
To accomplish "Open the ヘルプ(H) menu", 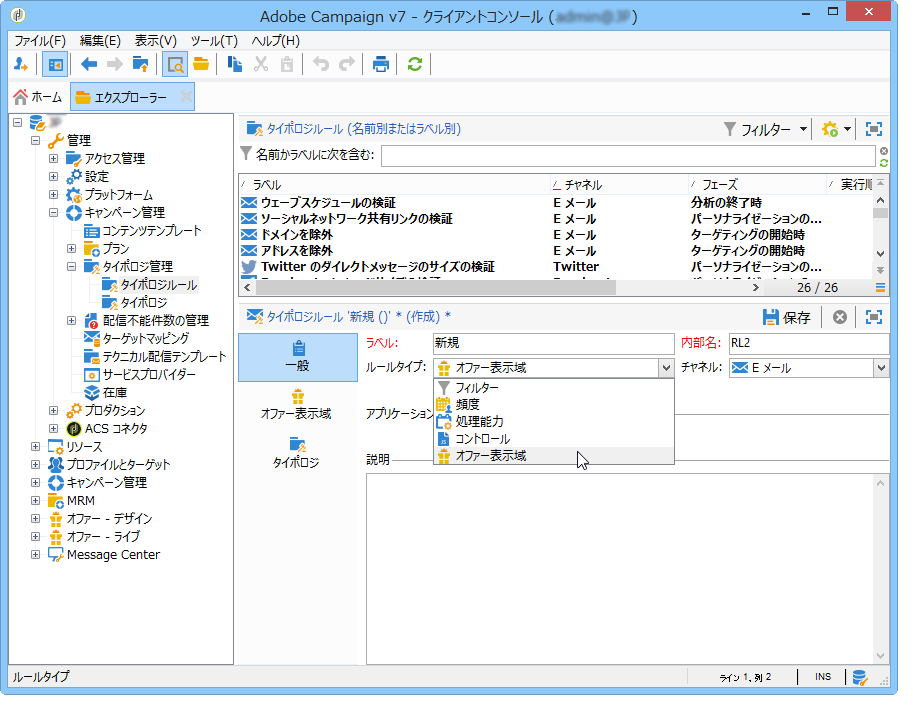I will click(x=275, y=41).
